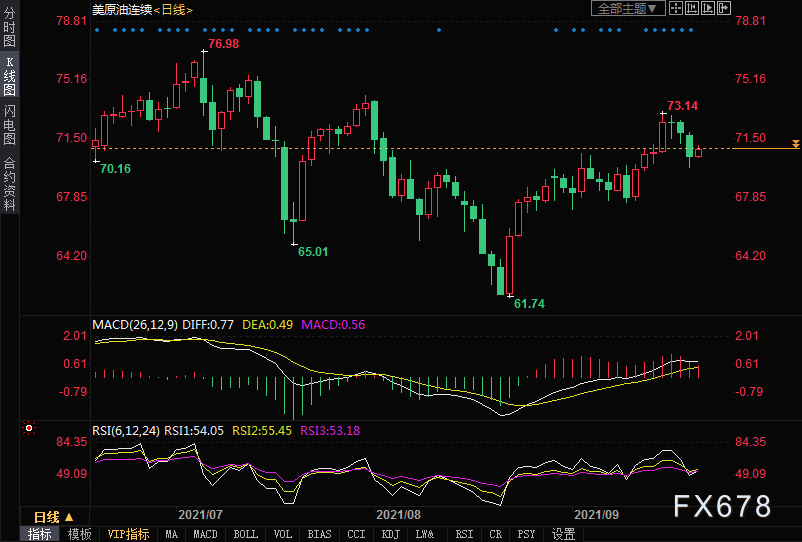Click the orange price marker arrows on right axis
This screenshot has height=542, width=802.
coord(795,144)
